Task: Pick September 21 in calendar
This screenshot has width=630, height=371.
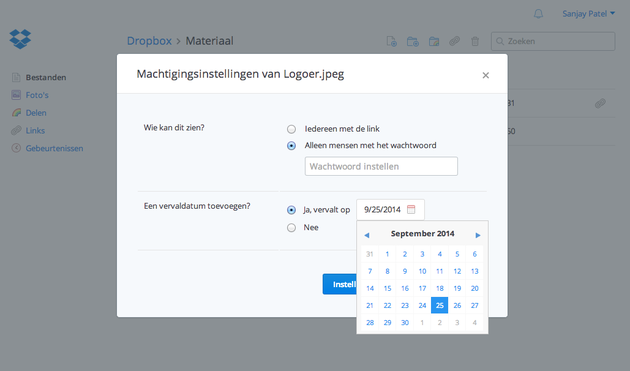Action: click(x=370, y=305)
